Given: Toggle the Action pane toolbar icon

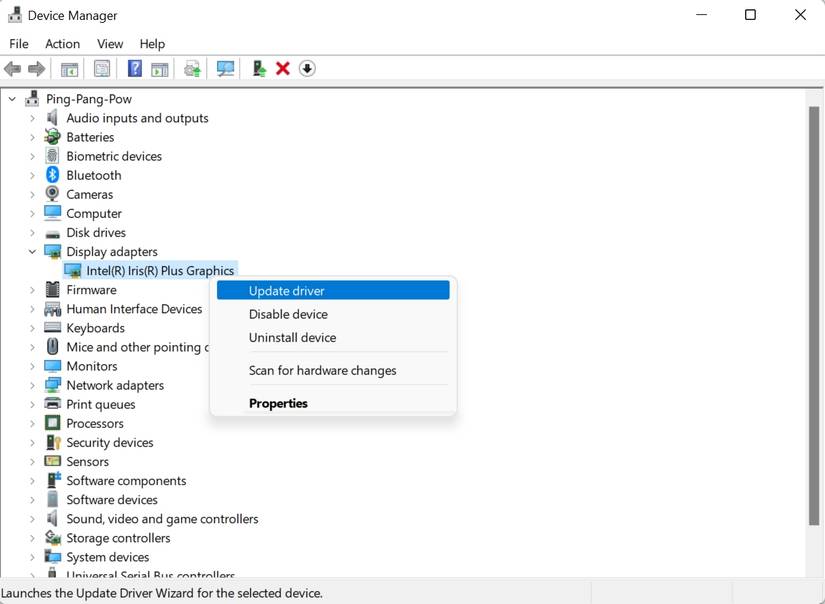Looking at the screenshot, I should point(159,69).
